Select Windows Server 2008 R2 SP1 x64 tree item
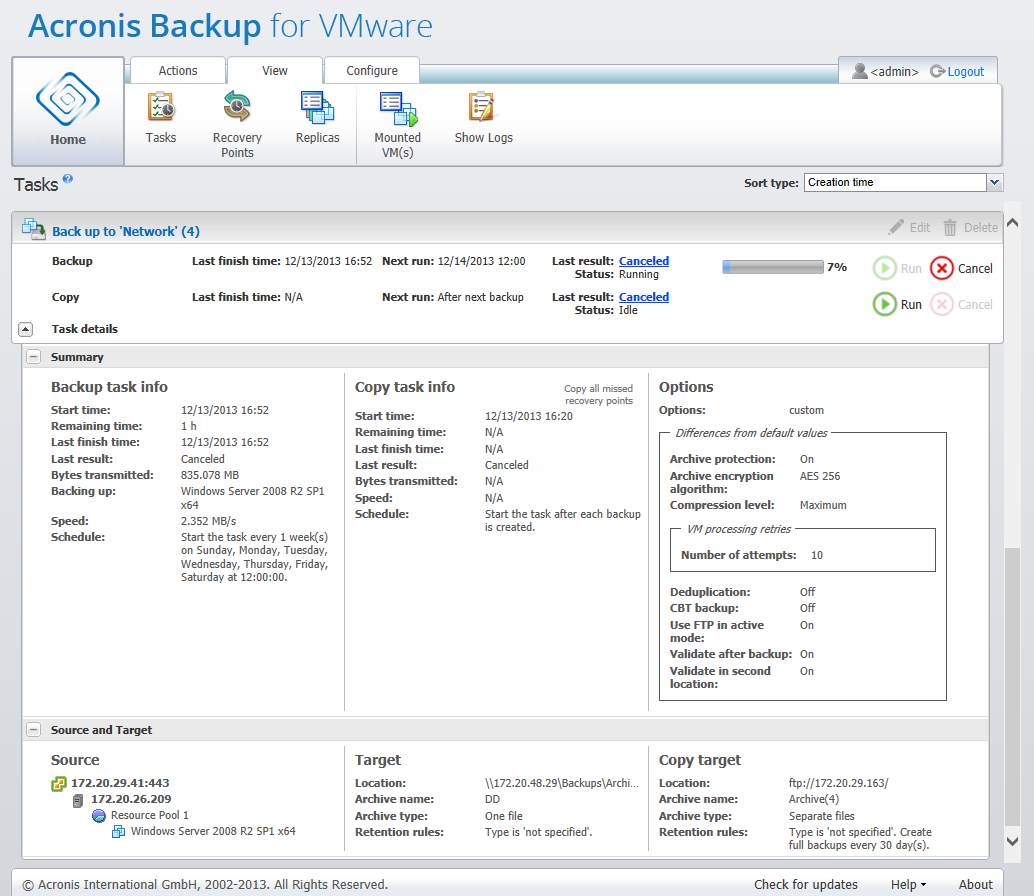 [213, 831]
